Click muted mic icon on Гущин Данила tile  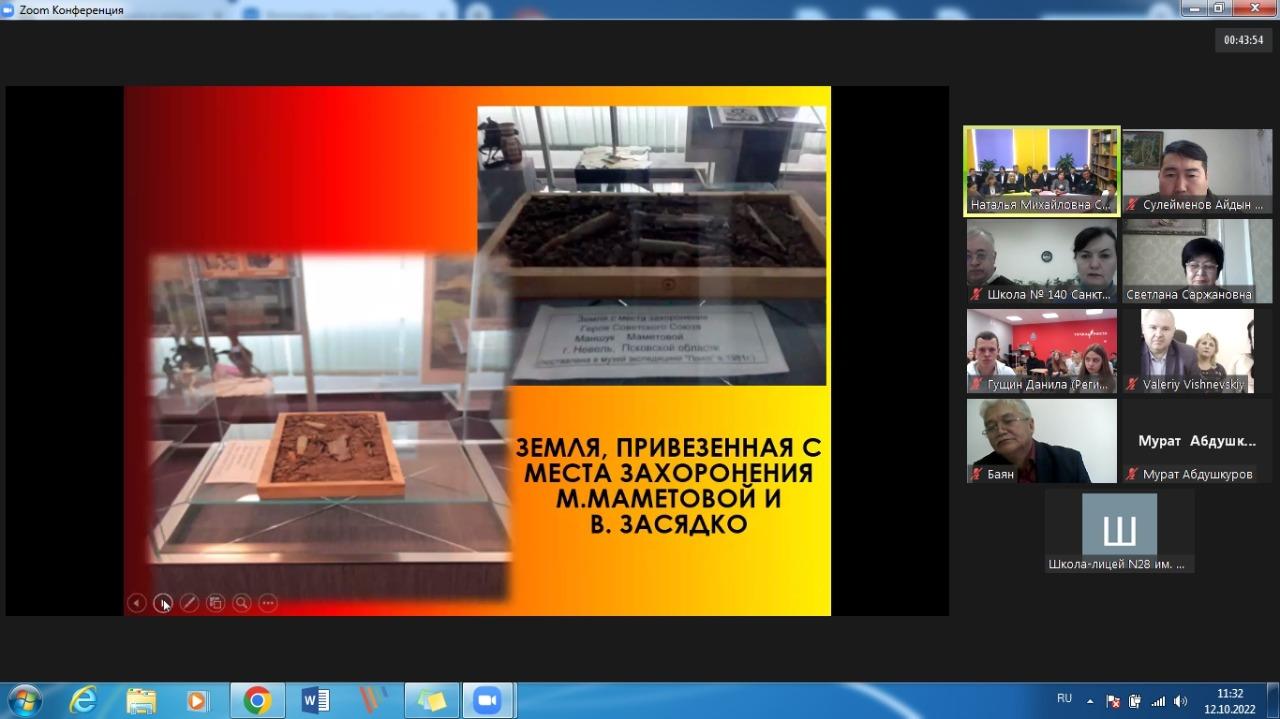click(977, 385)
